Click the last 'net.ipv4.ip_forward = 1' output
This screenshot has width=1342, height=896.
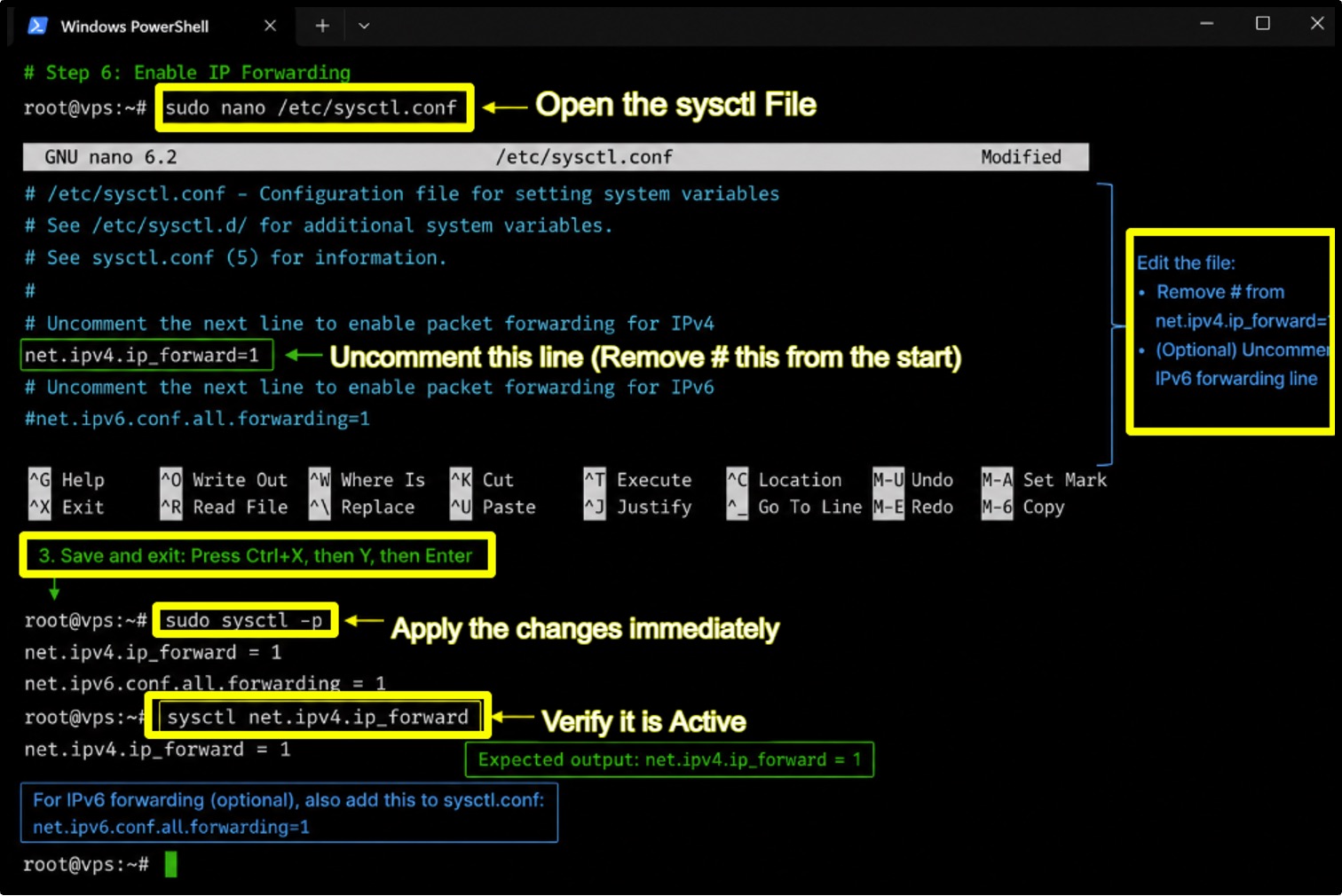[157, 750]
